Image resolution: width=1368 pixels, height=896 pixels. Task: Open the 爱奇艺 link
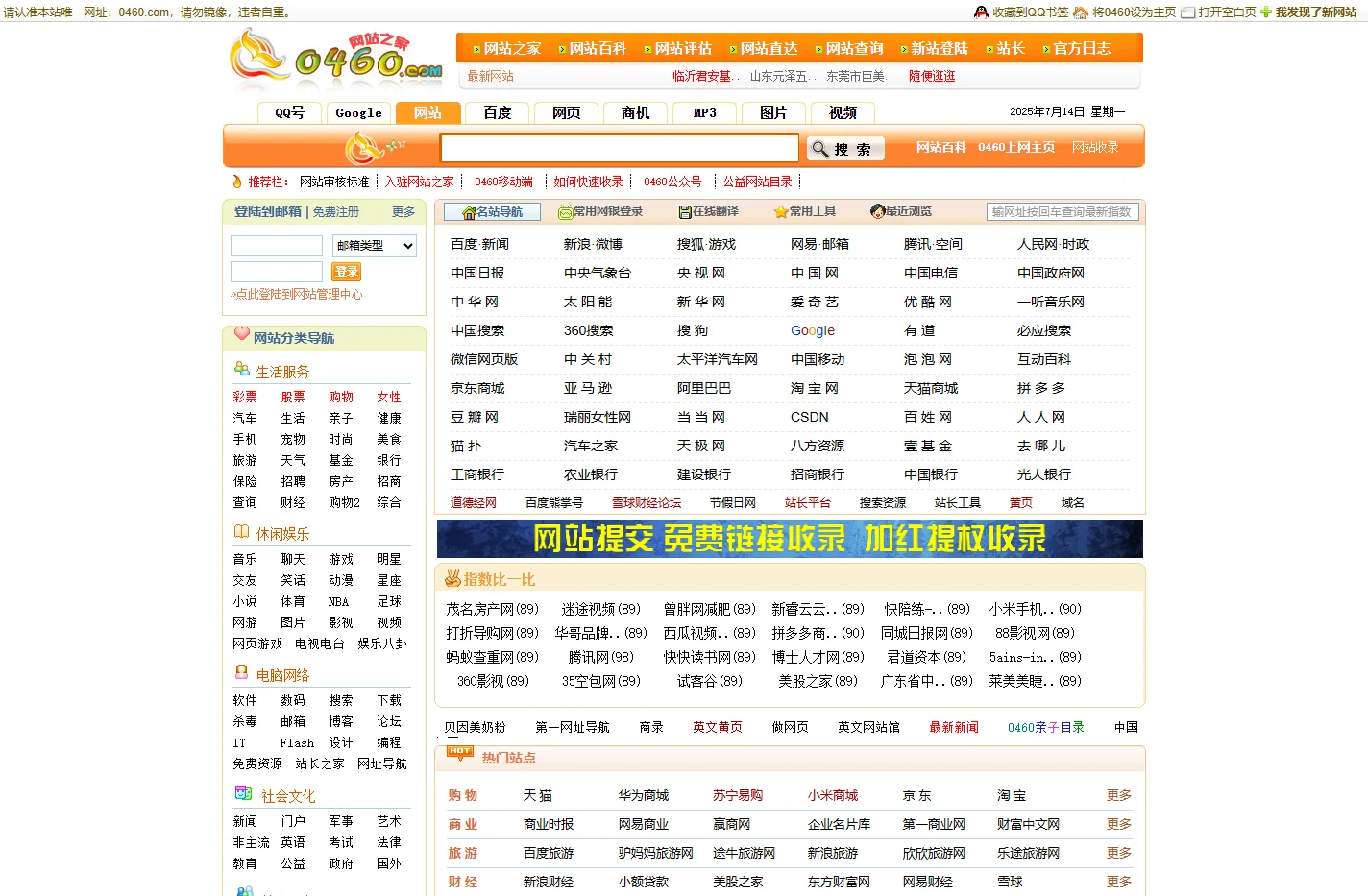pyautogui.click(x=815, y=302)
